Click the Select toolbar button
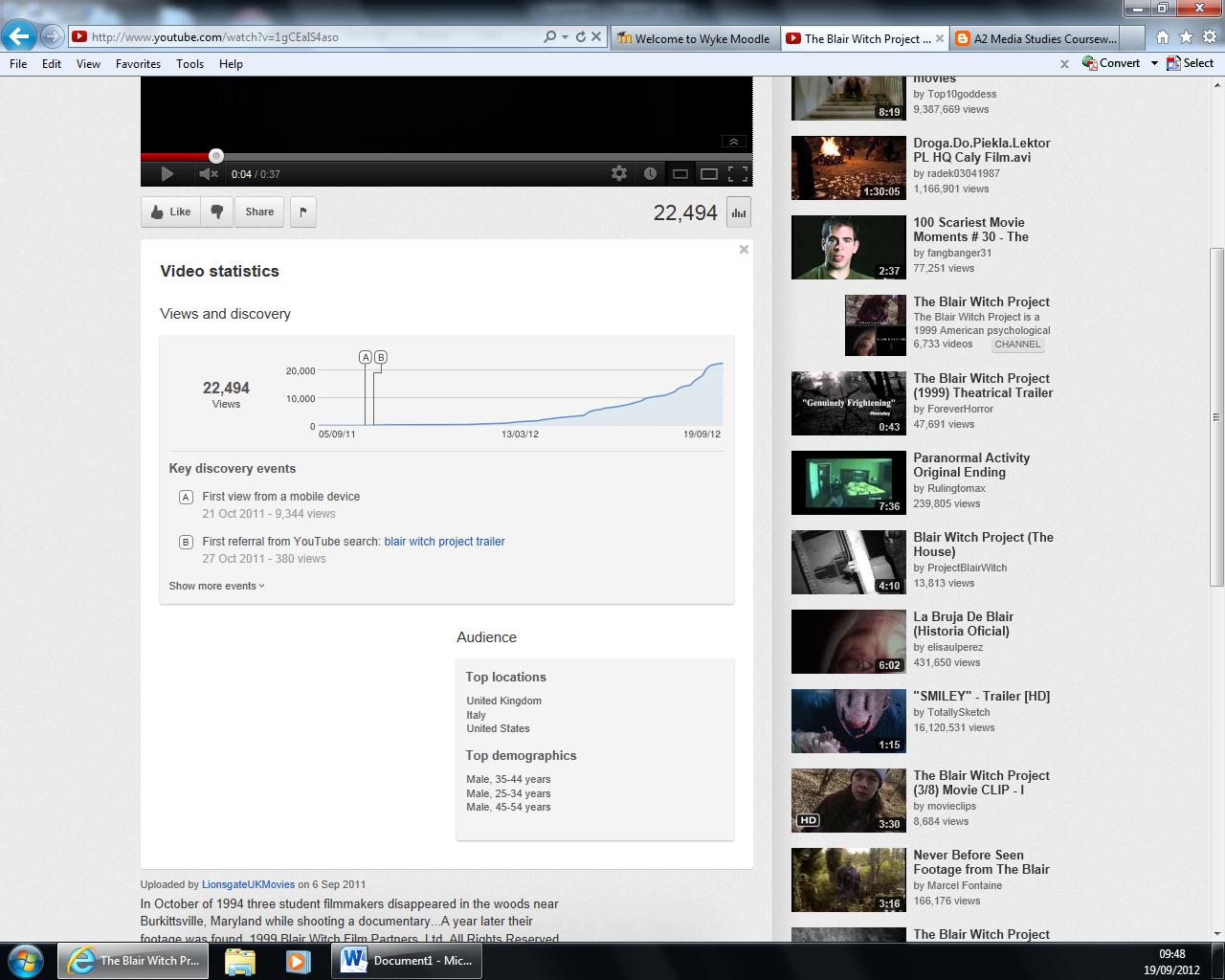 pos(1190,63)
